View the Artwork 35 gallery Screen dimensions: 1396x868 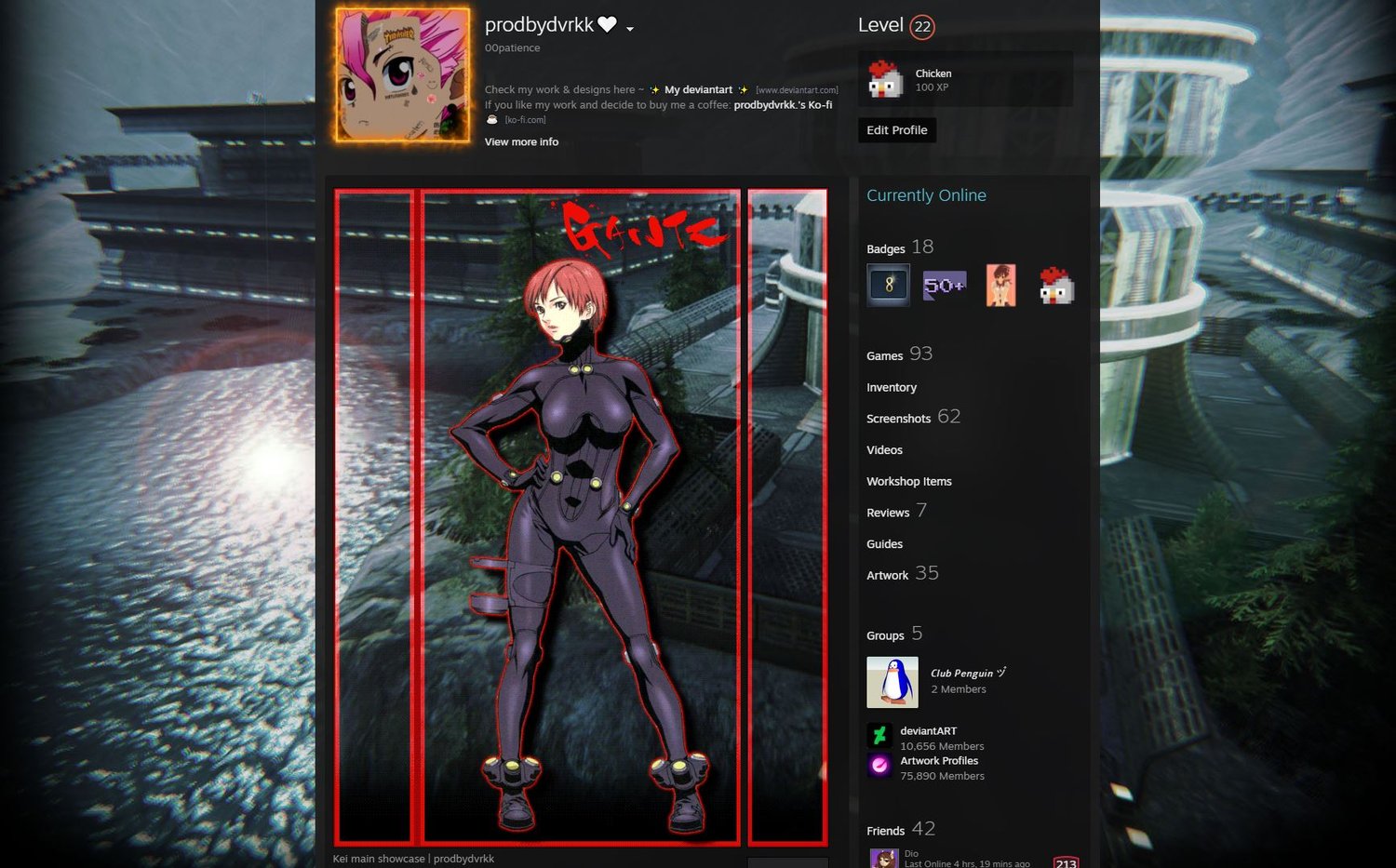(903, 574)
